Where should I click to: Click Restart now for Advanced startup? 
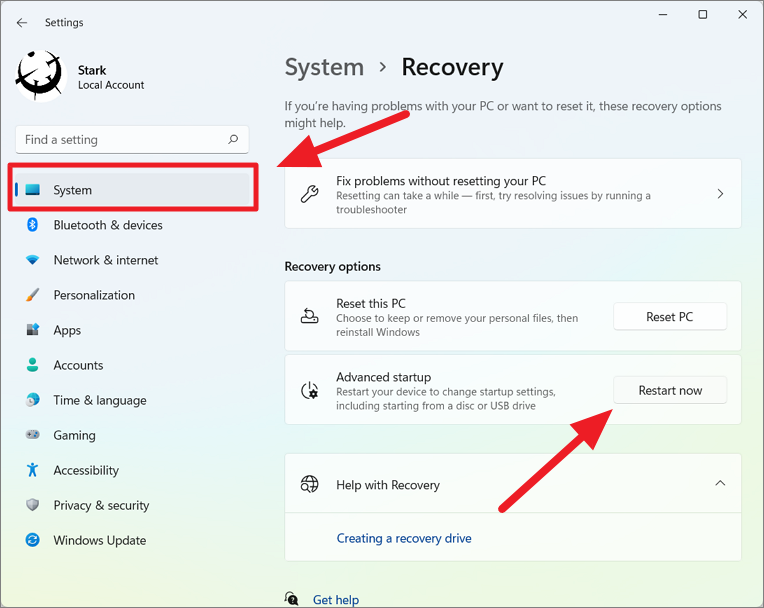(x=670, y=390)
